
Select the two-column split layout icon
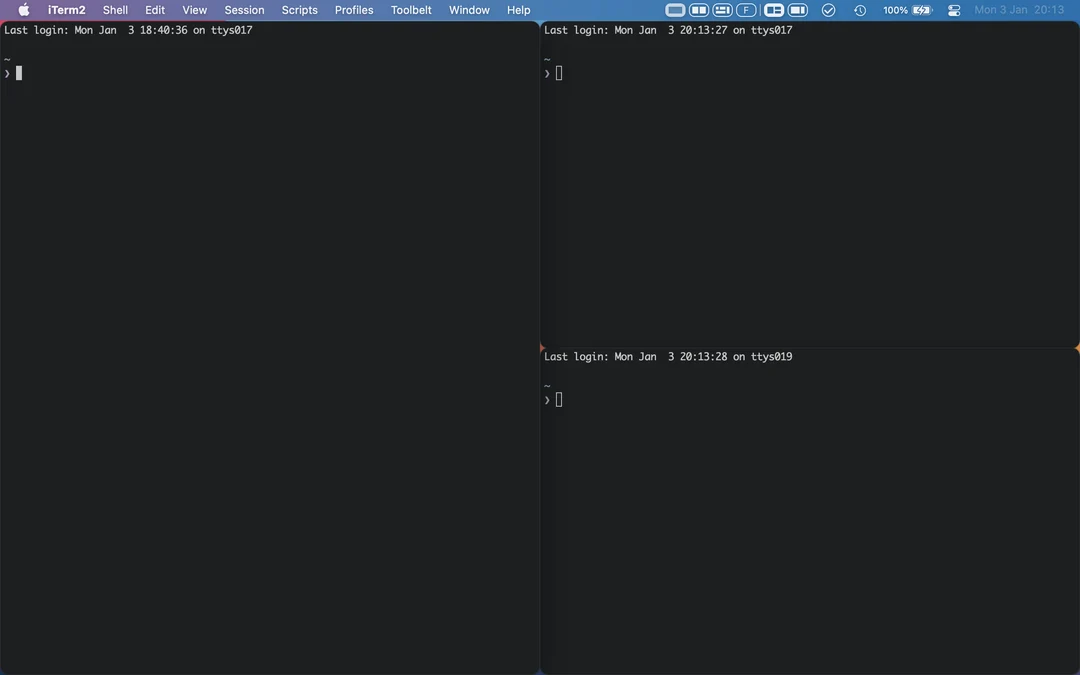pos(699,9)
